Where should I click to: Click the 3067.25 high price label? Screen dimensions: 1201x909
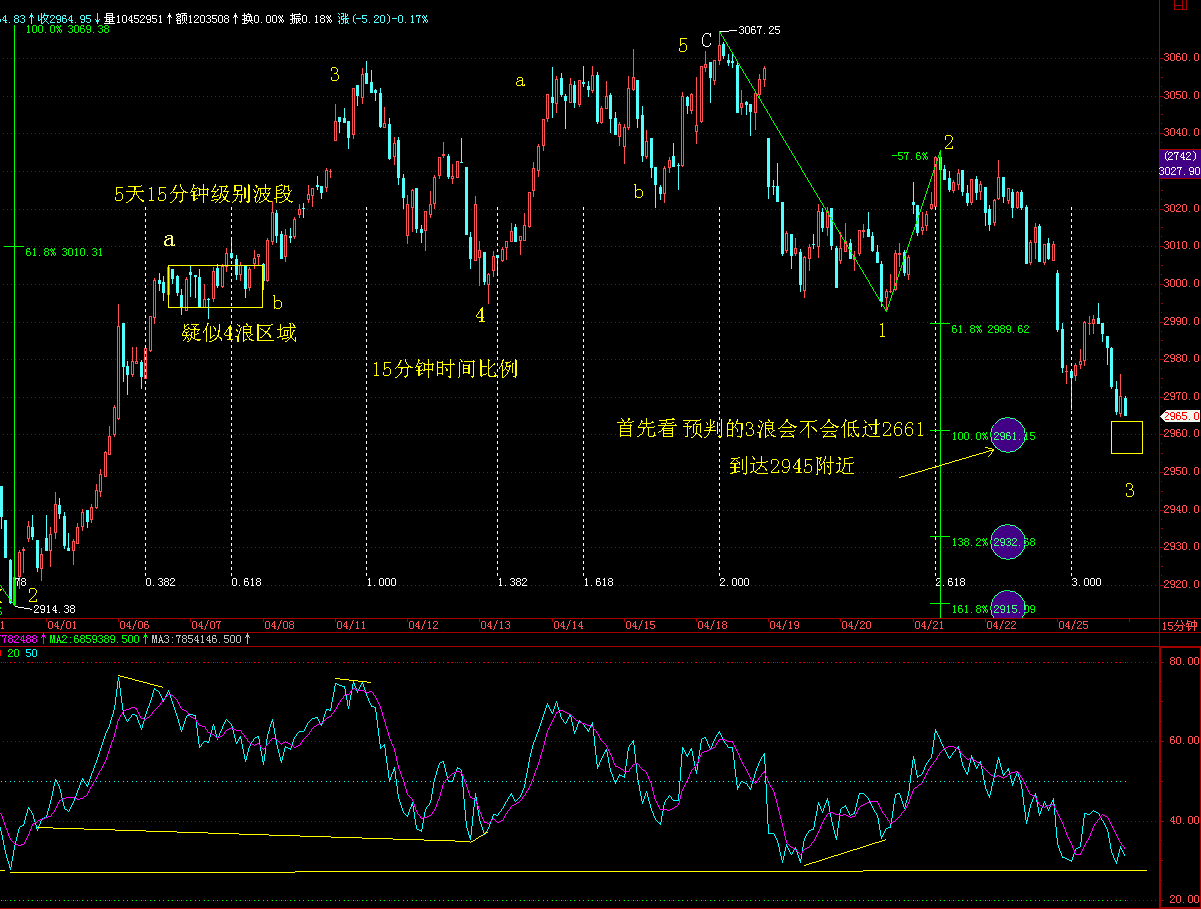point(759,30)
